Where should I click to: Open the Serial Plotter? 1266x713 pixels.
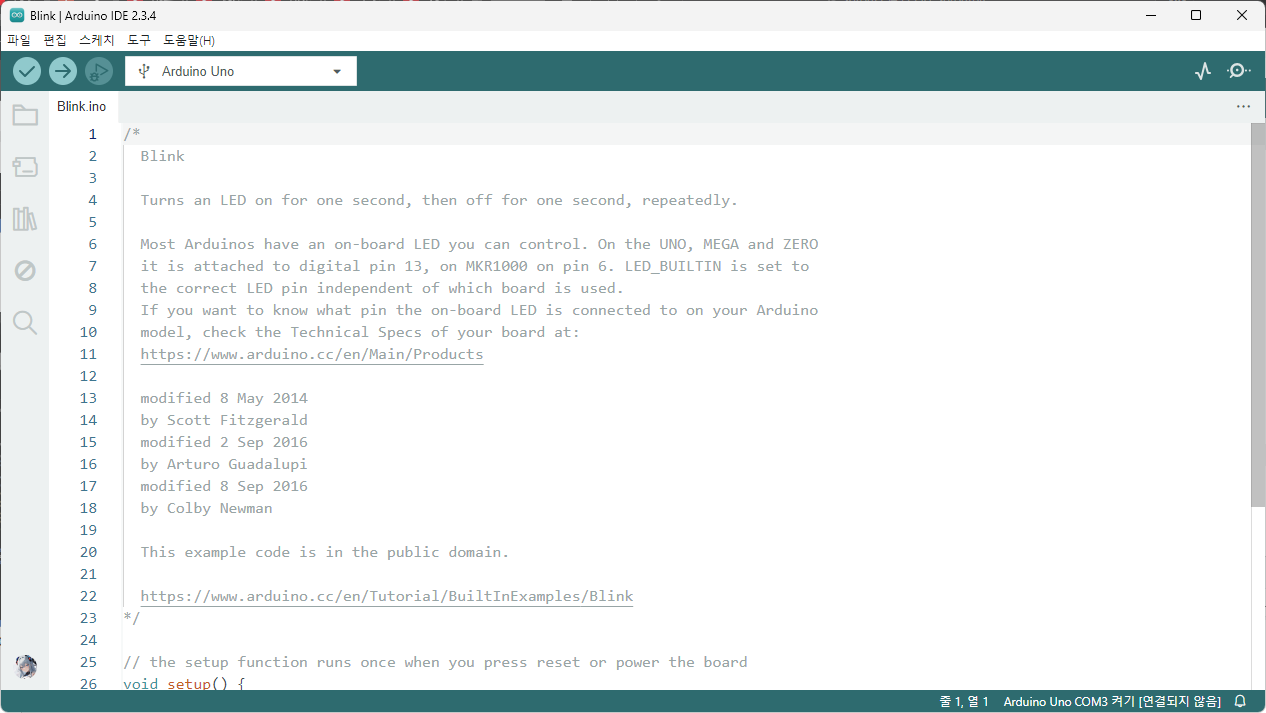(1203, 71)
